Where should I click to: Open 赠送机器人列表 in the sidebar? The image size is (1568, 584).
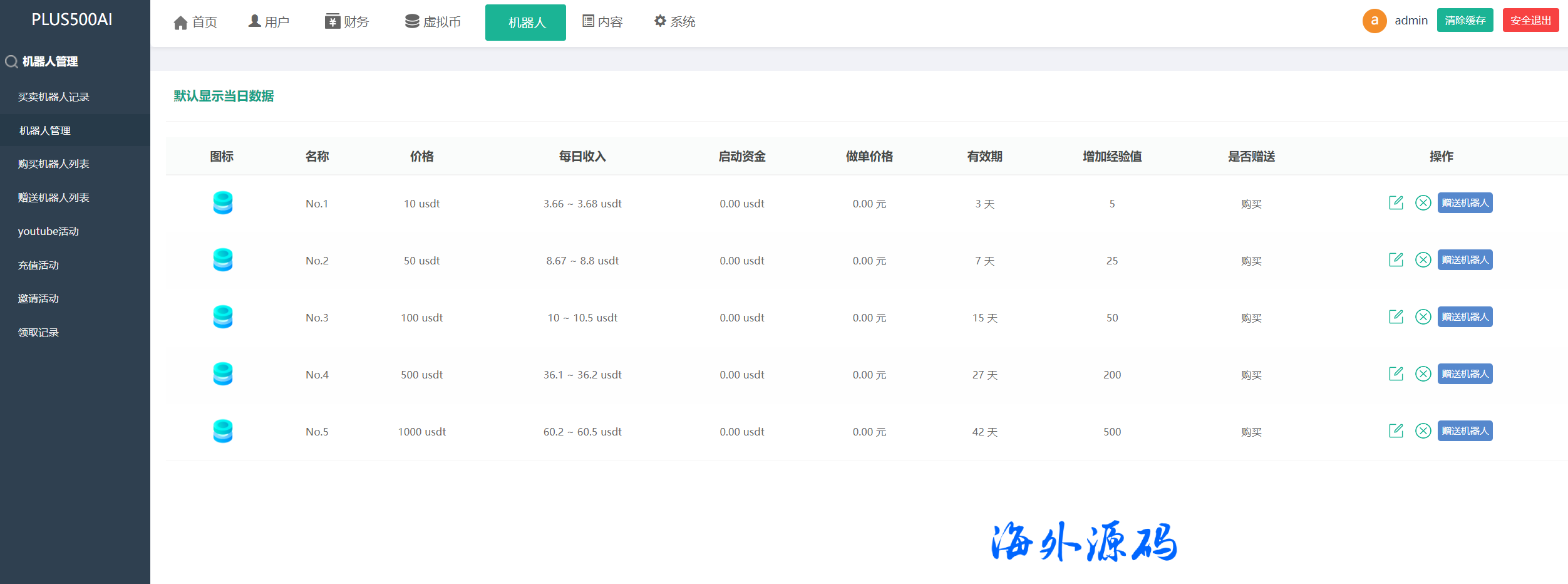pos(54,198)
